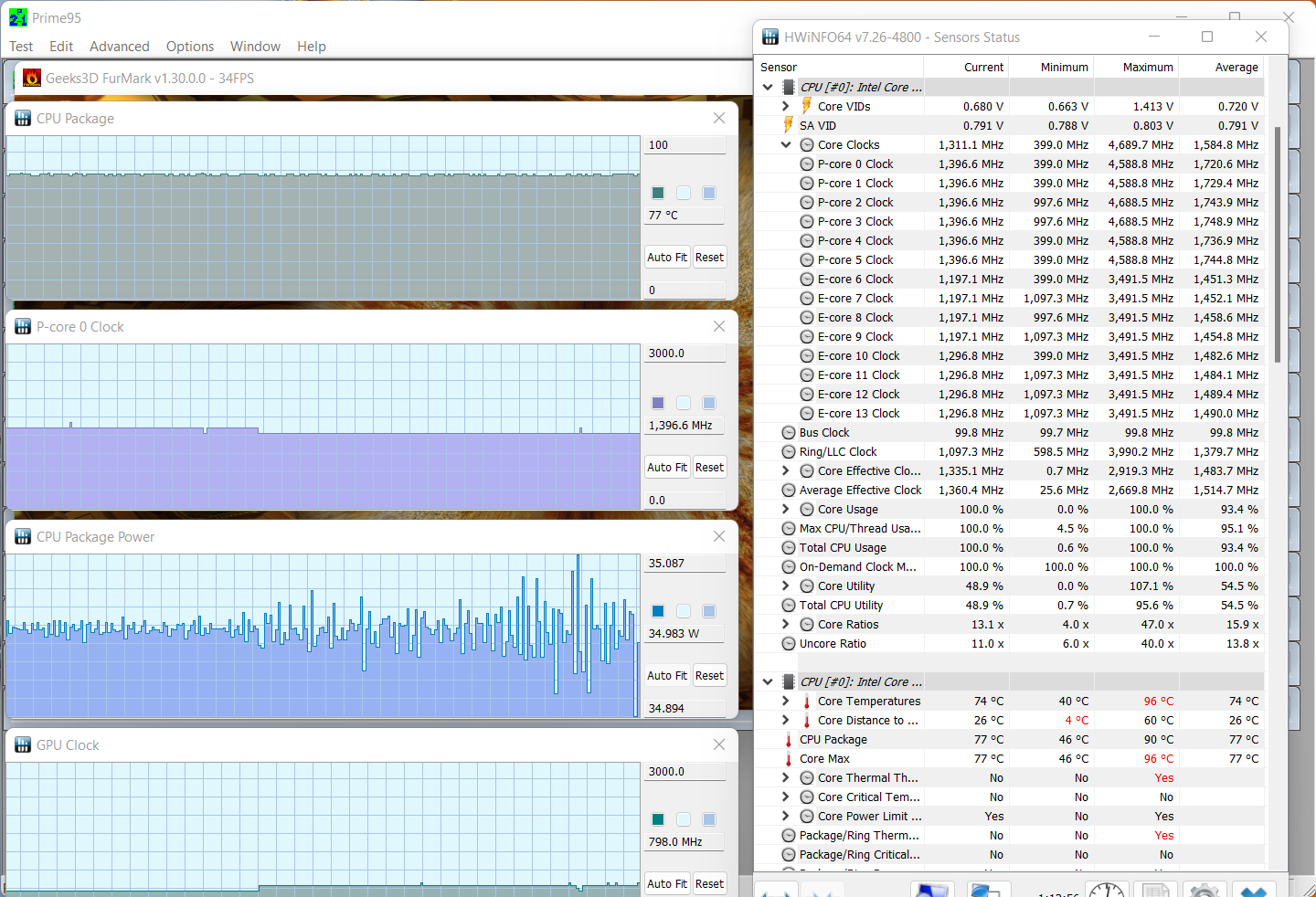Click the clock icon in HWiNFO bottom toolbar
Image resolution: width=1316 pixels, height=897 pixels.
(1107, 892)
